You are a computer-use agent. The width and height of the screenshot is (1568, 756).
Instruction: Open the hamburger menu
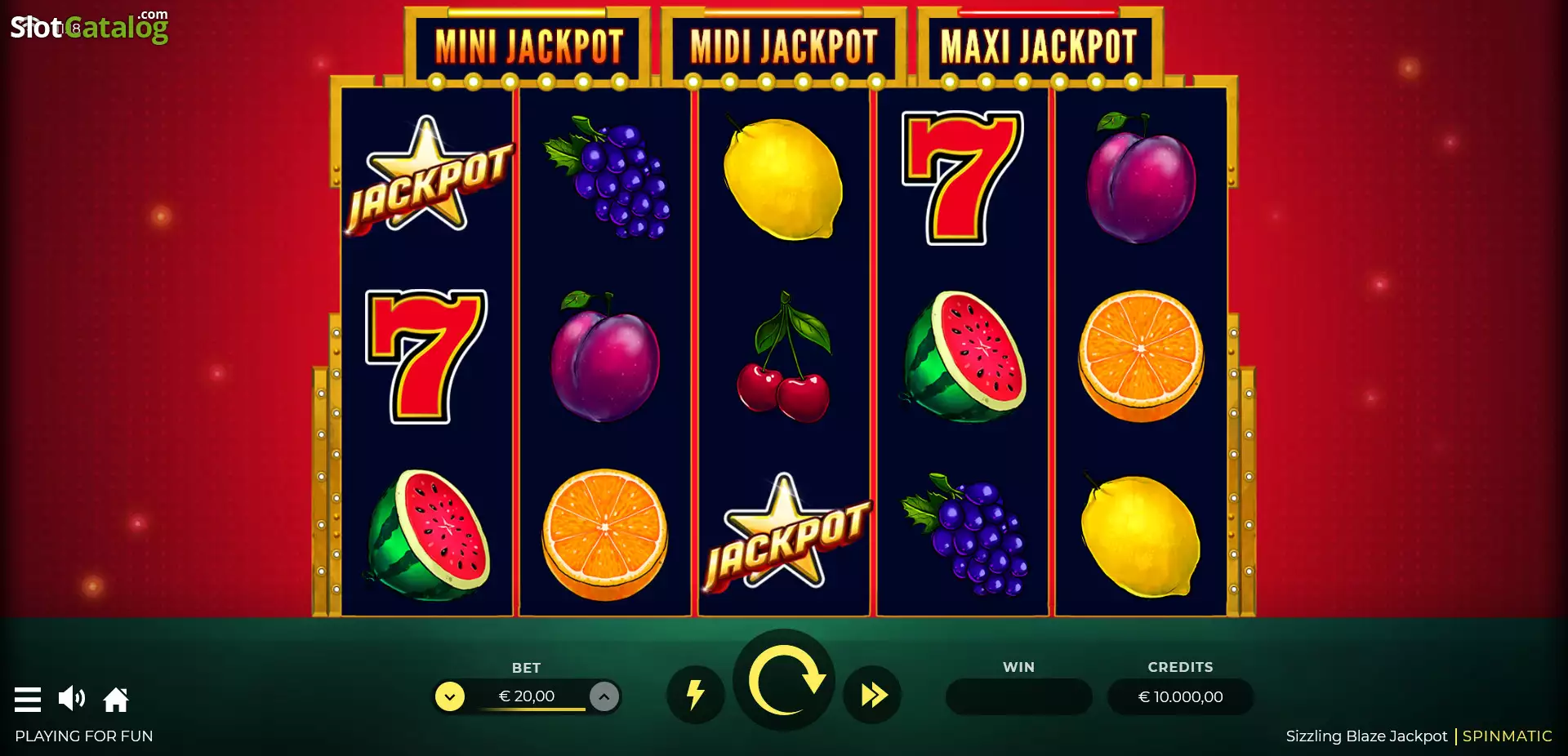28,700
